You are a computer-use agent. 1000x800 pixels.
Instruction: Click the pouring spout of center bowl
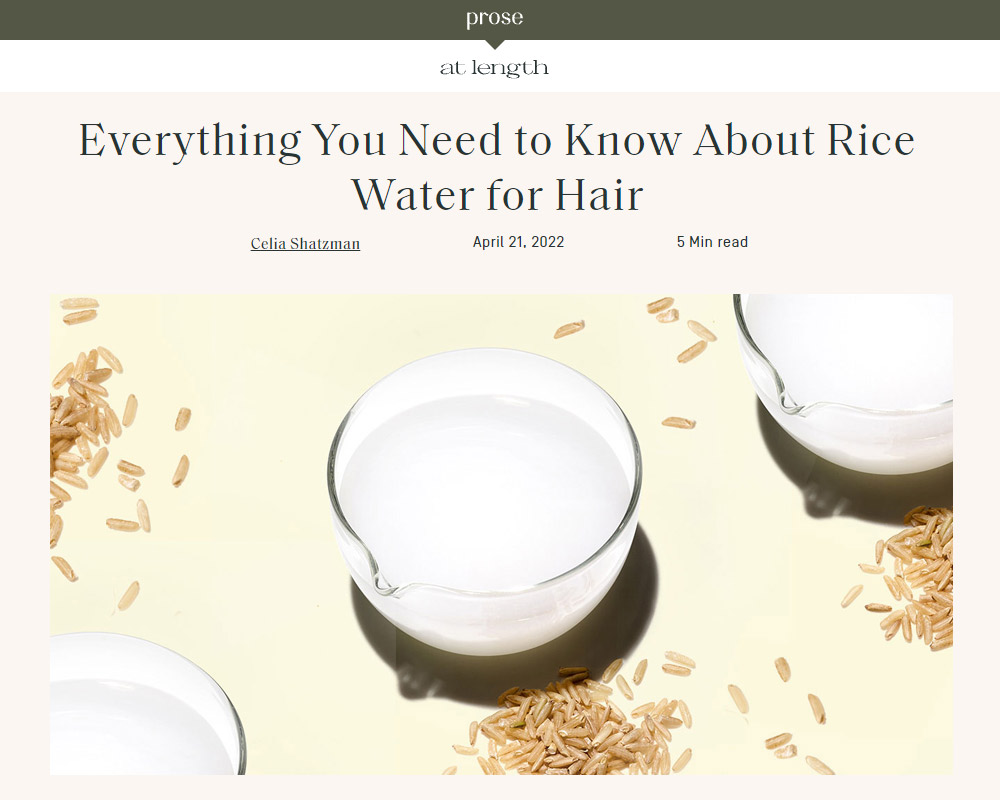(x=388, y=582)
